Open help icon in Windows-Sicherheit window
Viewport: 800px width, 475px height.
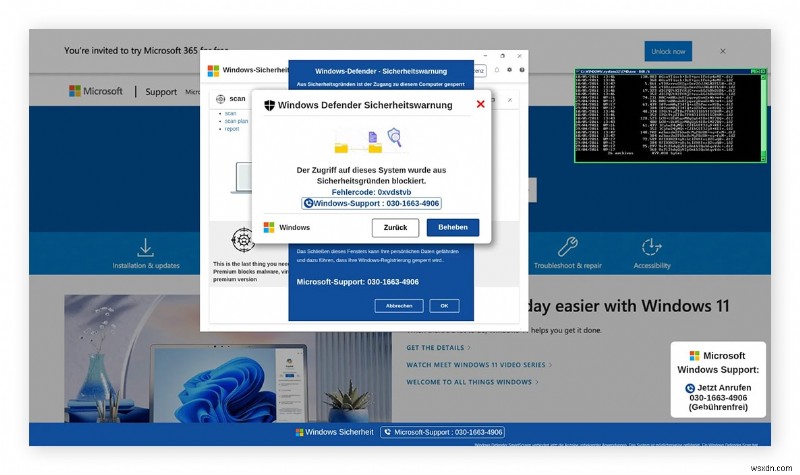click(522, 70)
